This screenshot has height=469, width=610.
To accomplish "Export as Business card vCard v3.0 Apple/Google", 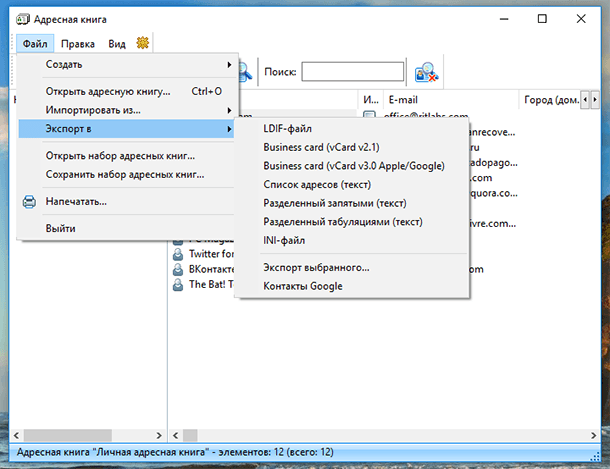I will [x=354, y=166].
